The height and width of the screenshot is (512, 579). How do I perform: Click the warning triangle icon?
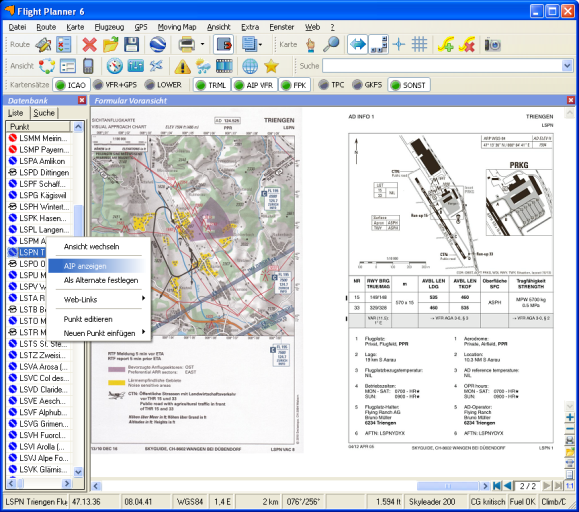tap(182, 66)
